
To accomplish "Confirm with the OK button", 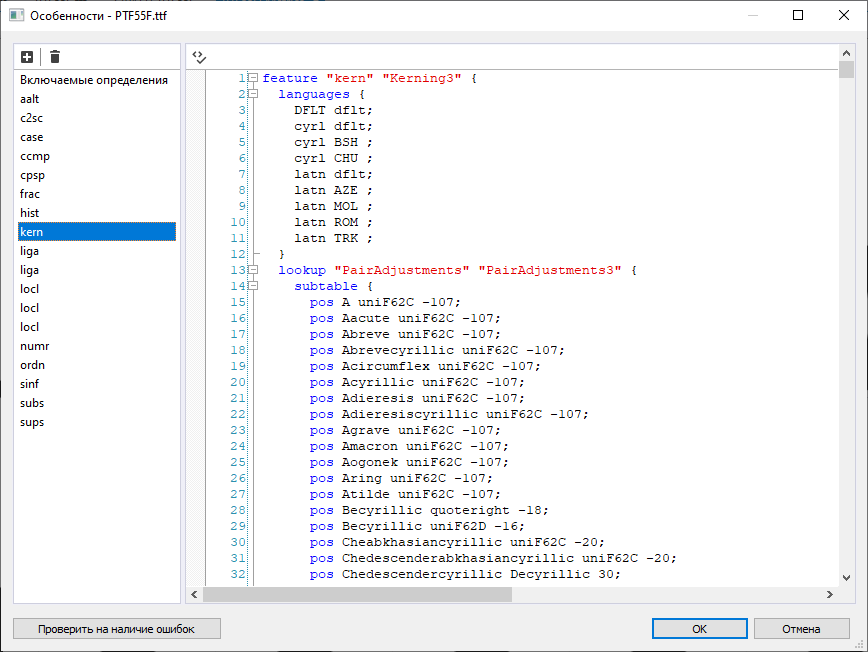I will coord(700,629).
